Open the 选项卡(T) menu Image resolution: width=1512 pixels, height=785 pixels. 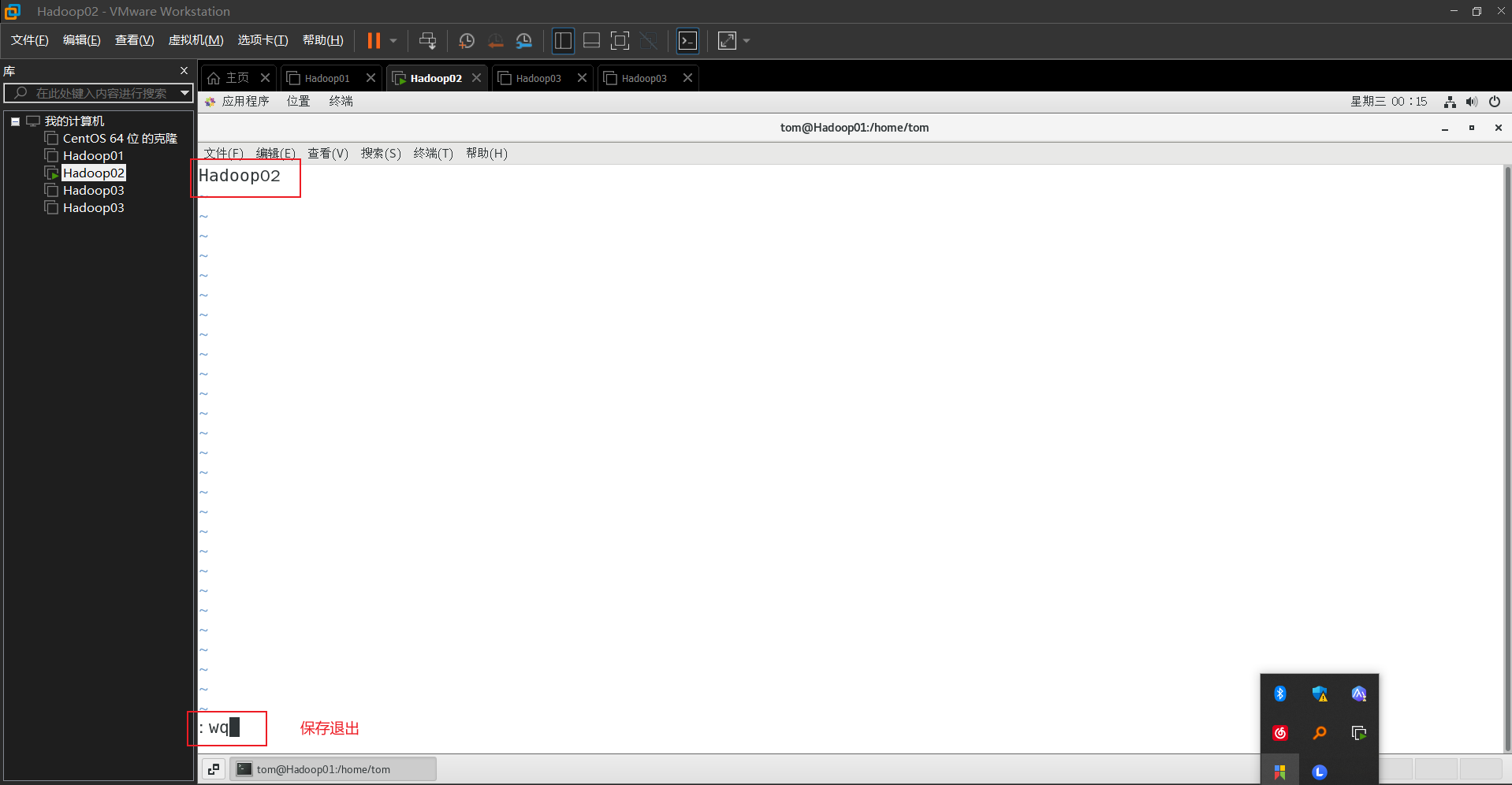(x=263, y=40)
